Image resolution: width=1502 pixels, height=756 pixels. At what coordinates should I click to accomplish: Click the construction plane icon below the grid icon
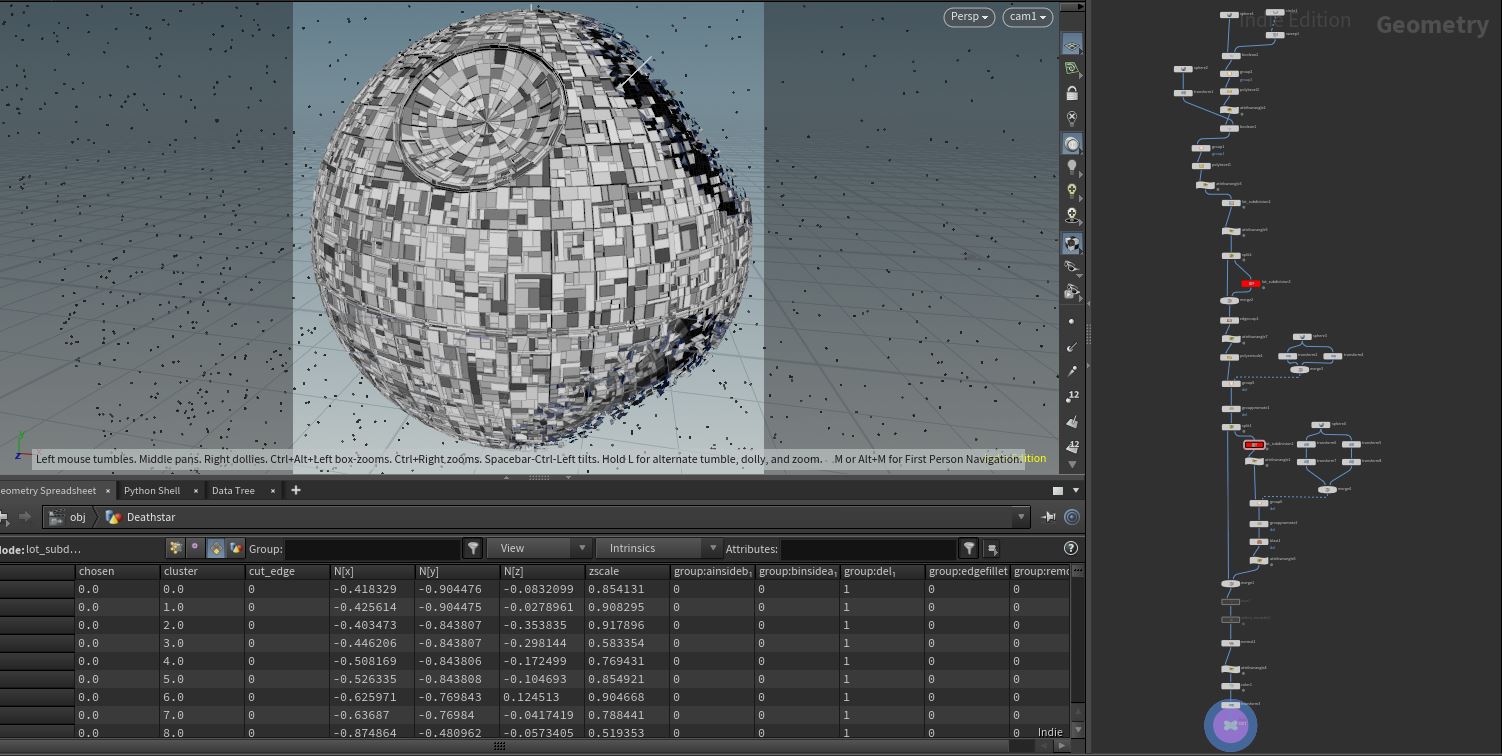(1071, 69)
